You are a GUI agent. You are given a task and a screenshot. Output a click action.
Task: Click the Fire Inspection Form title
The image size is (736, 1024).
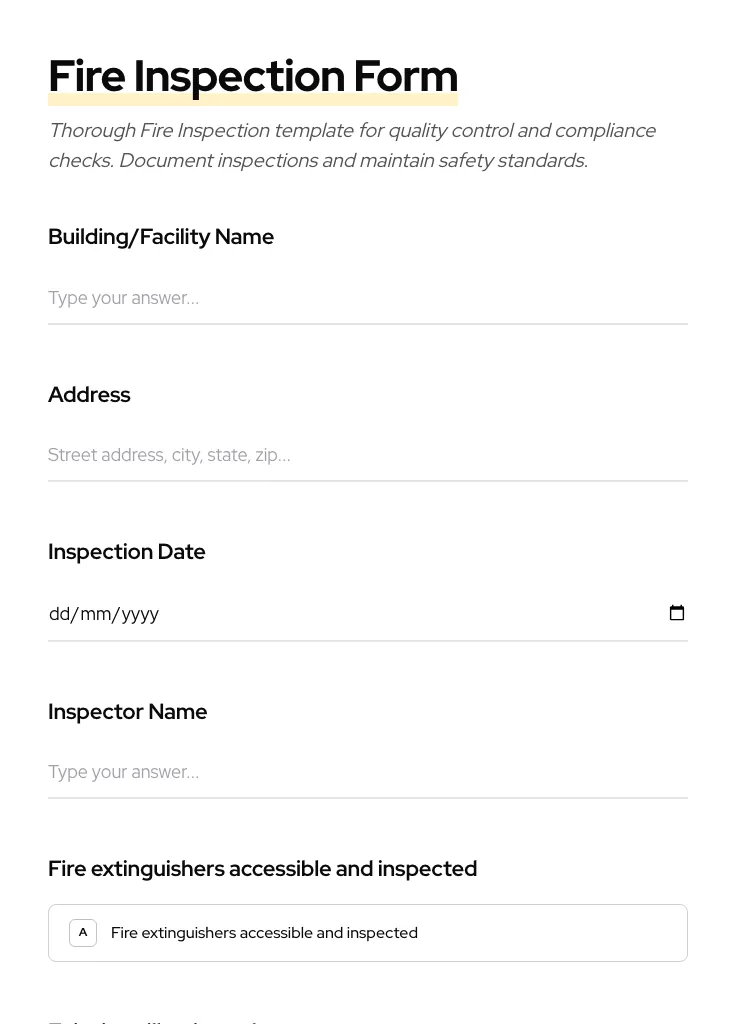point(253,75)
